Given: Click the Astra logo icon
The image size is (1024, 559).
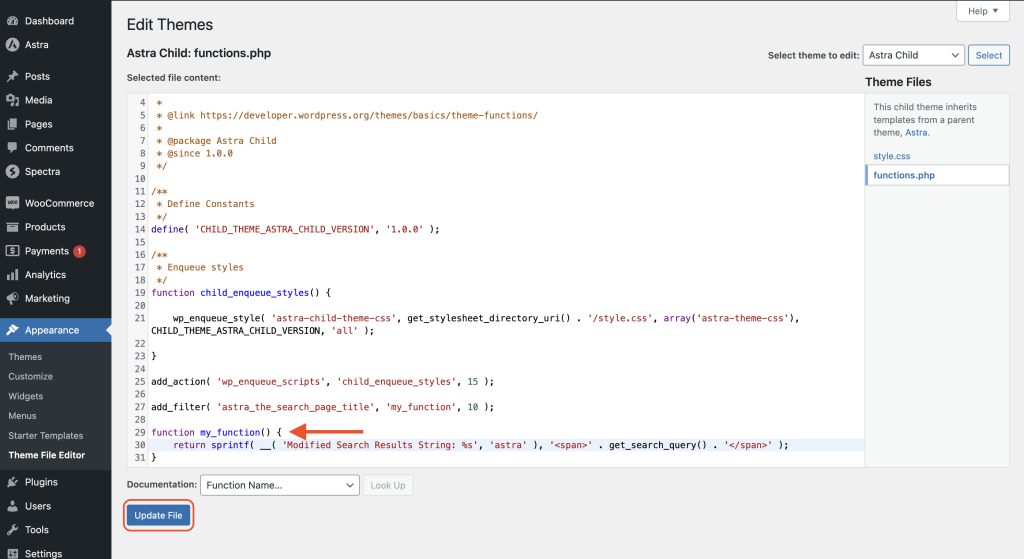Looking at the screenshot, I should pos(12,44).
